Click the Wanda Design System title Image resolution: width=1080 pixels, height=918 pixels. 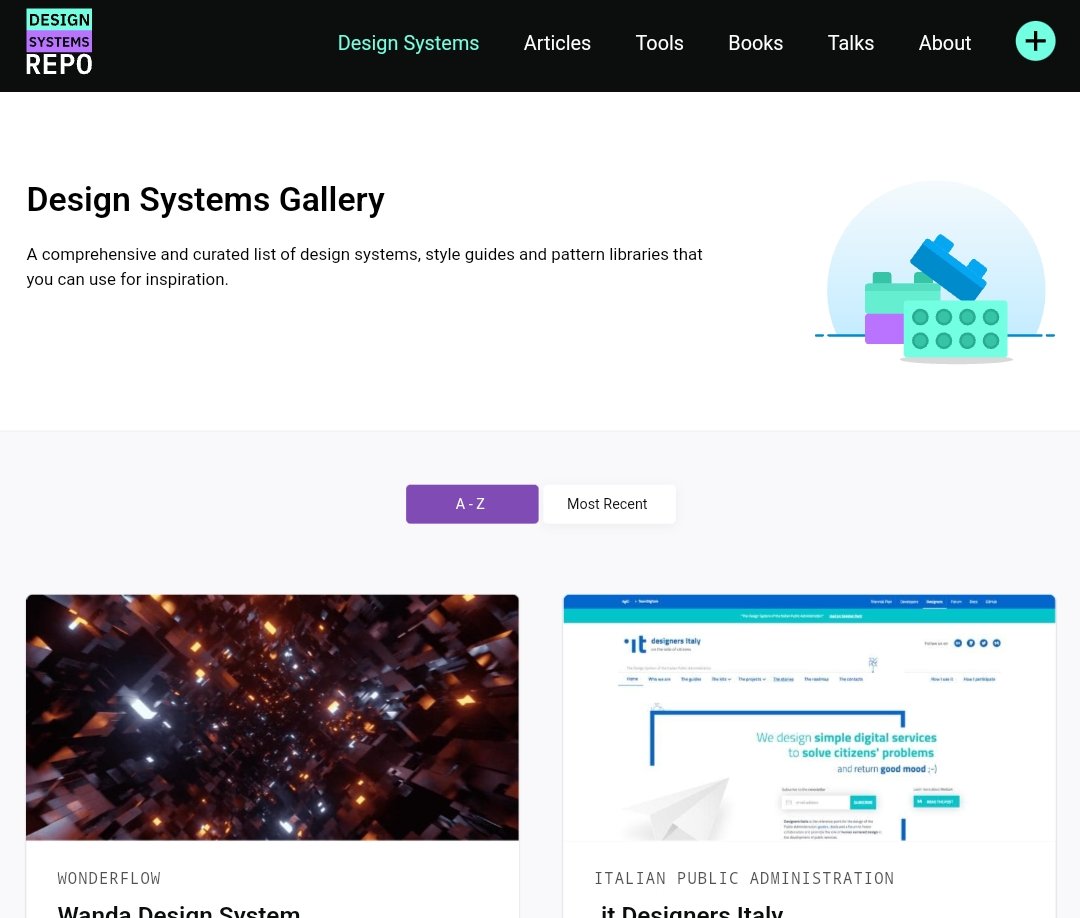click(x=178, y=910)
